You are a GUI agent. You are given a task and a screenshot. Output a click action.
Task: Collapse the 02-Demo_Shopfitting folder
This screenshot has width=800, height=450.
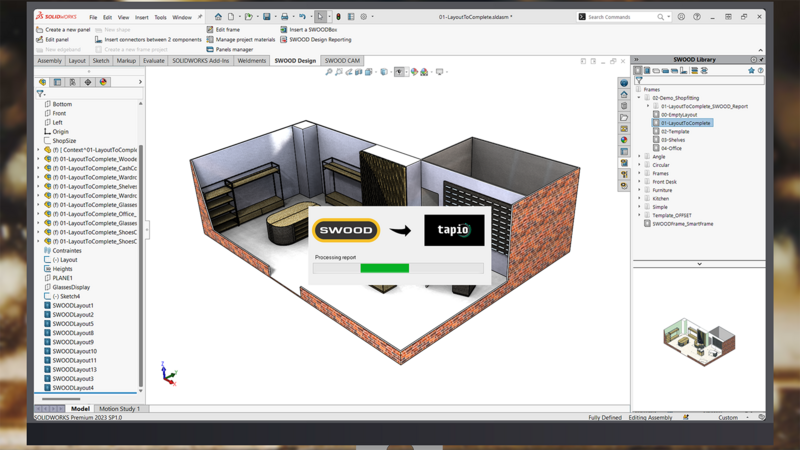point(640,98)
